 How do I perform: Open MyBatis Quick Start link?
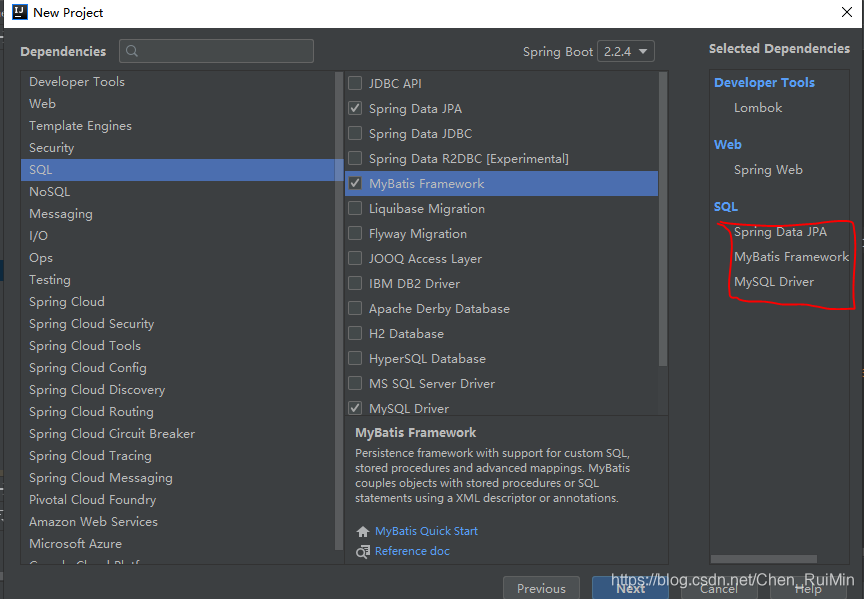click(426, 531)
